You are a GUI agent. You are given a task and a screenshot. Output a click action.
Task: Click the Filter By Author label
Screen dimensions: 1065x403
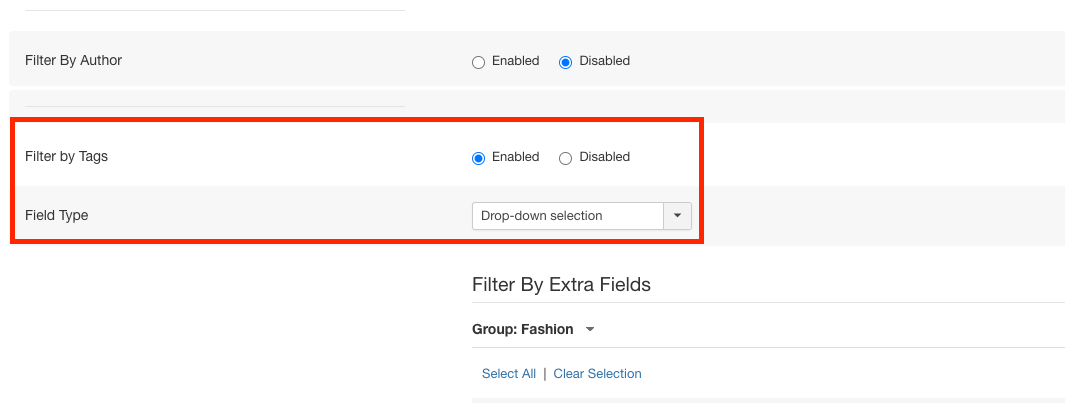click(73, 61)
